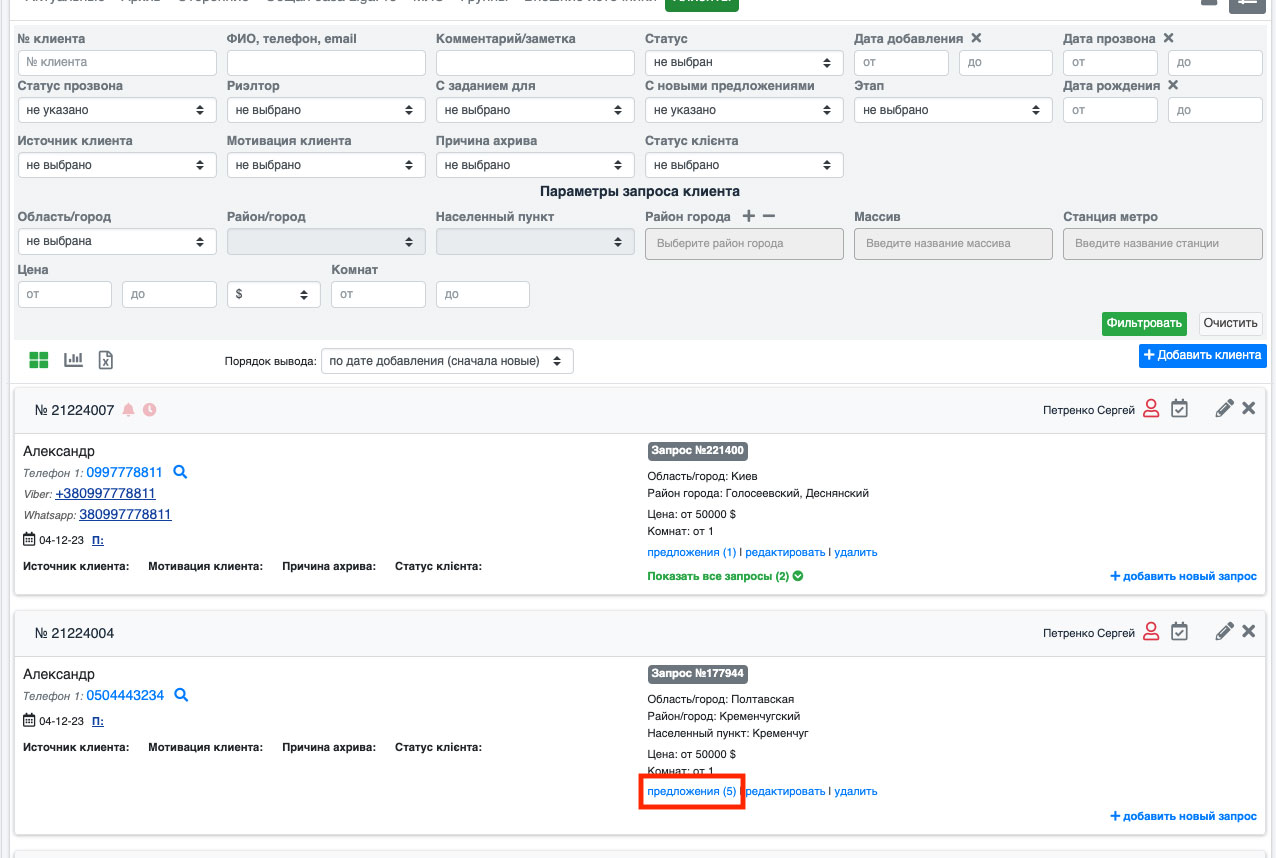The height and width of the screenshot is (858, 1276).
Task: Export the client list to Excel
Action: click(x=105, y=360)
